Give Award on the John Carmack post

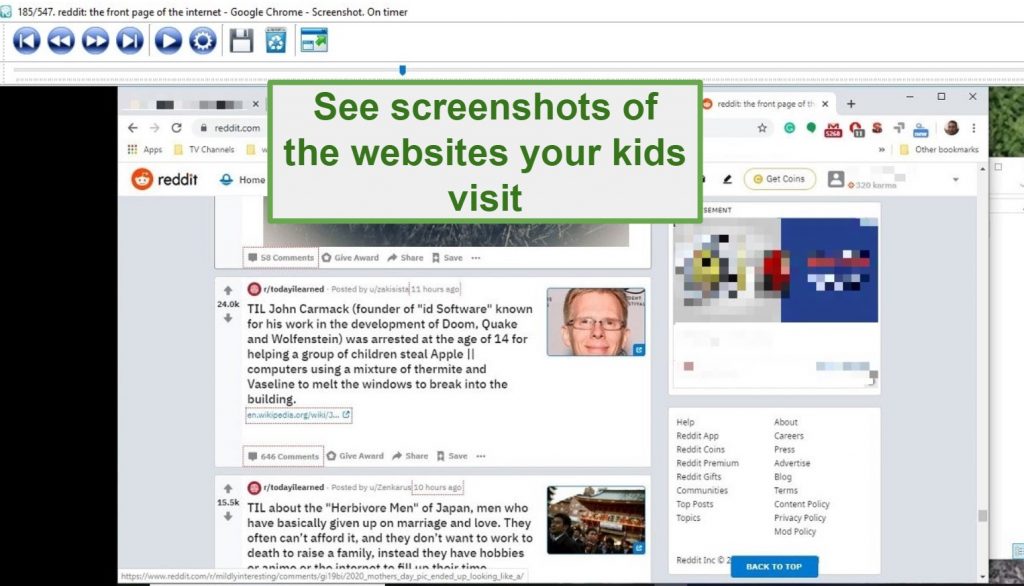[355, 456]
